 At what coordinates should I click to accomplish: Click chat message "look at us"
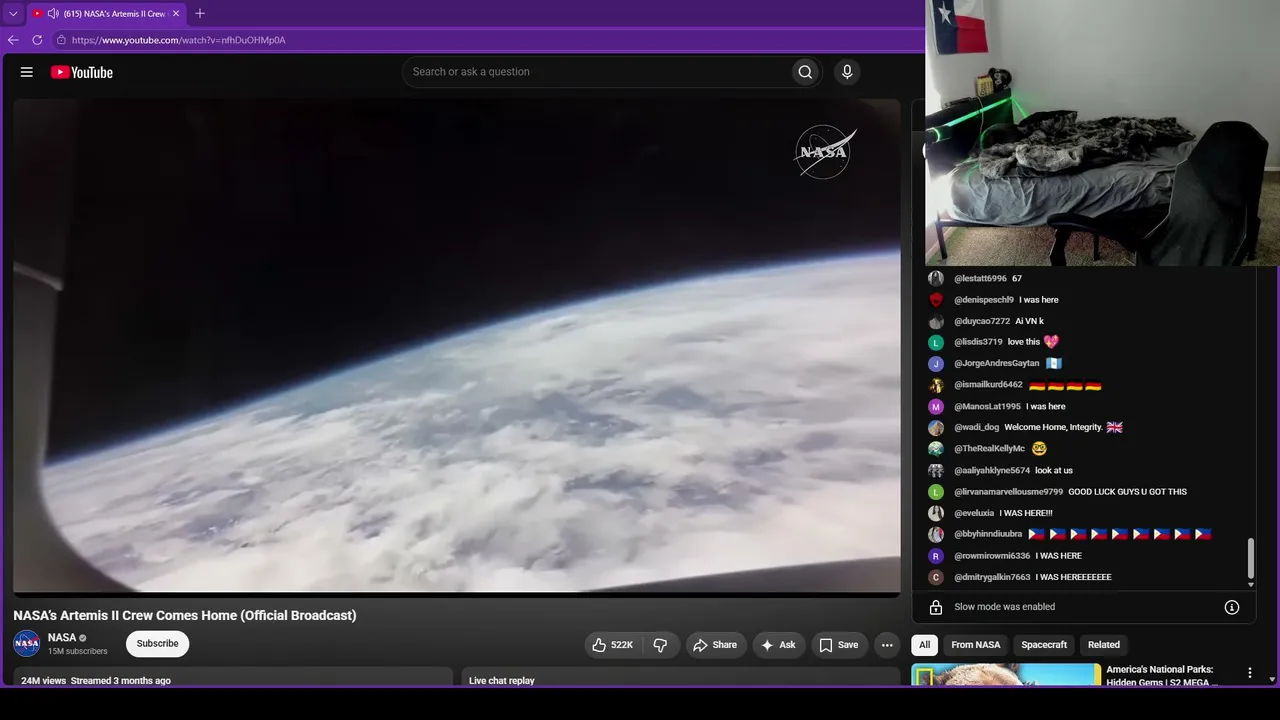1054,471
